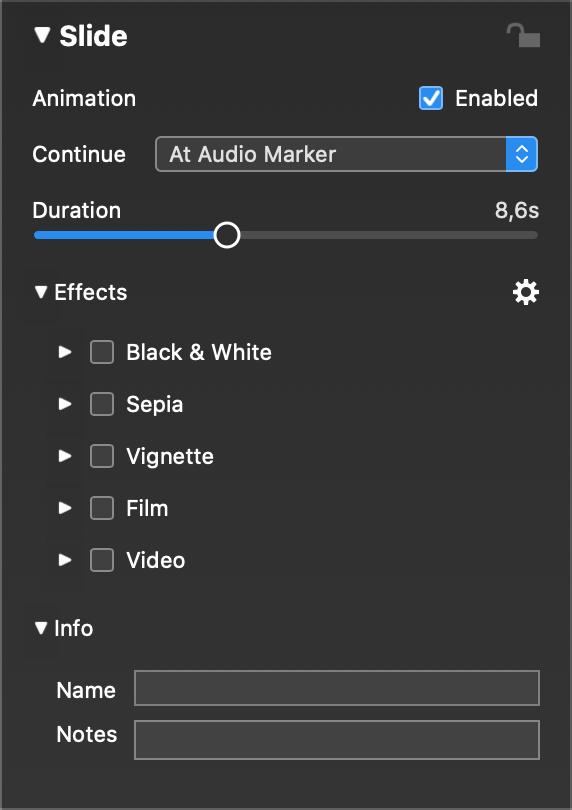Expand the Sepia effect options arrow

pyautogui.click(x=65, y=403)
